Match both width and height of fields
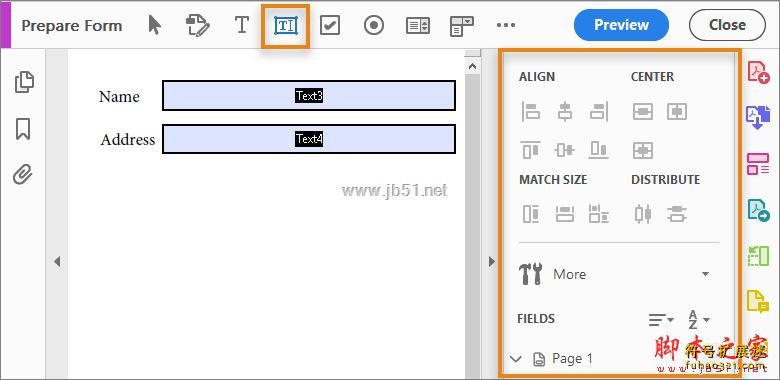 [x=598, y=214]
